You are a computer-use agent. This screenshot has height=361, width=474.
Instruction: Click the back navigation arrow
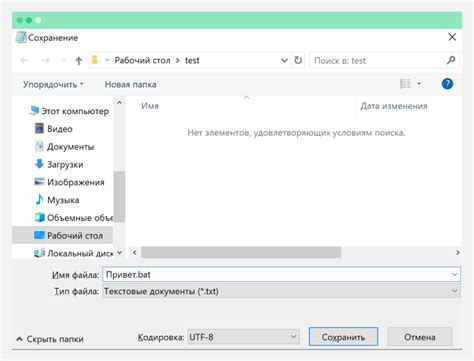tap(24, 61)
